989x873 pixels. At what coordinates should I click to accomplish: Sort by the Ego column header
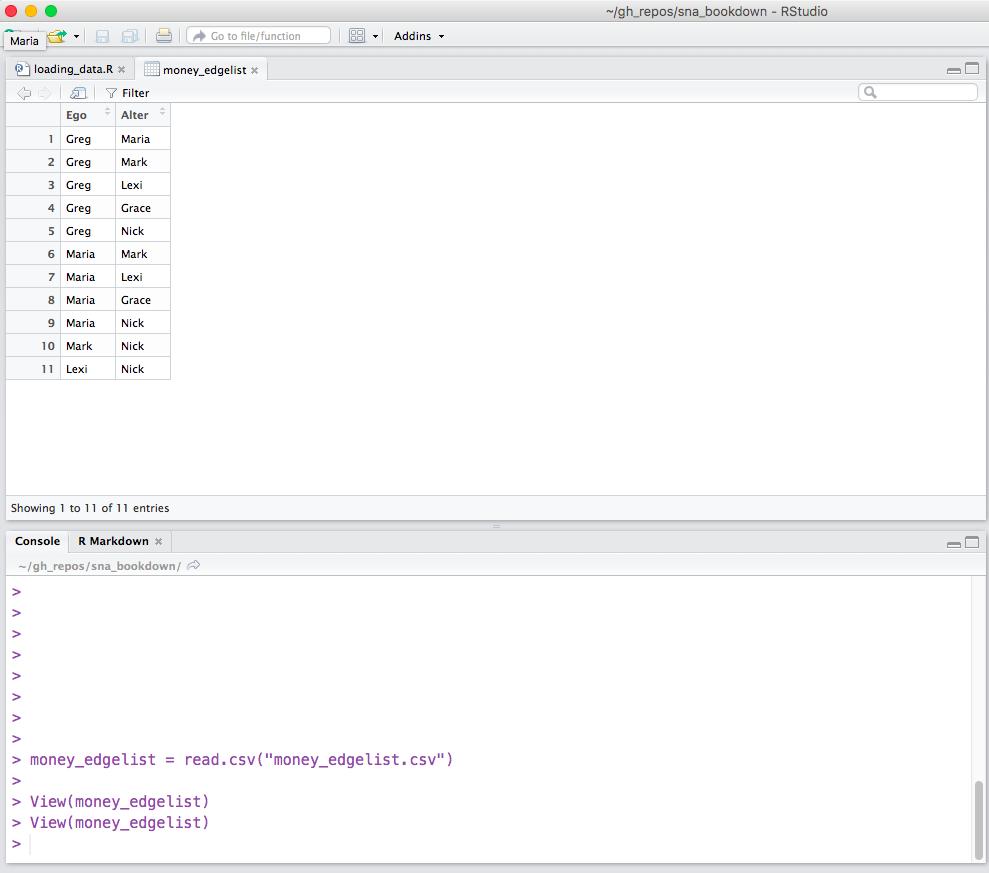point(87,115)
